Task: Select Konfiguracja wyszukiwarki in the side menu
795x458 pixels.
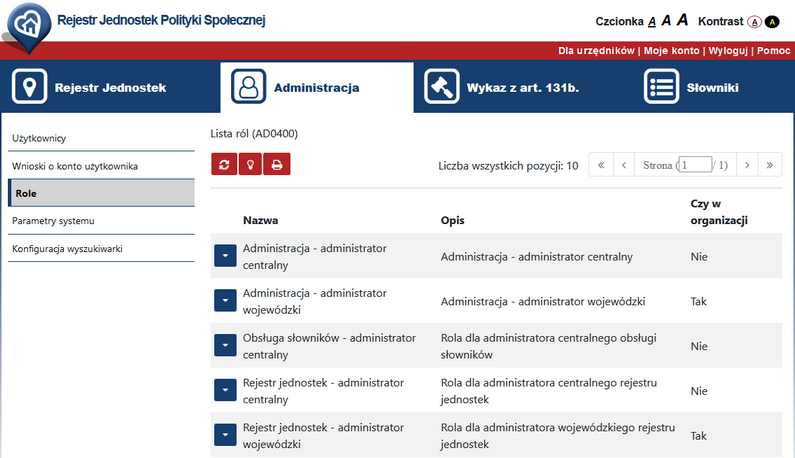Action: [x=101, y=249]
